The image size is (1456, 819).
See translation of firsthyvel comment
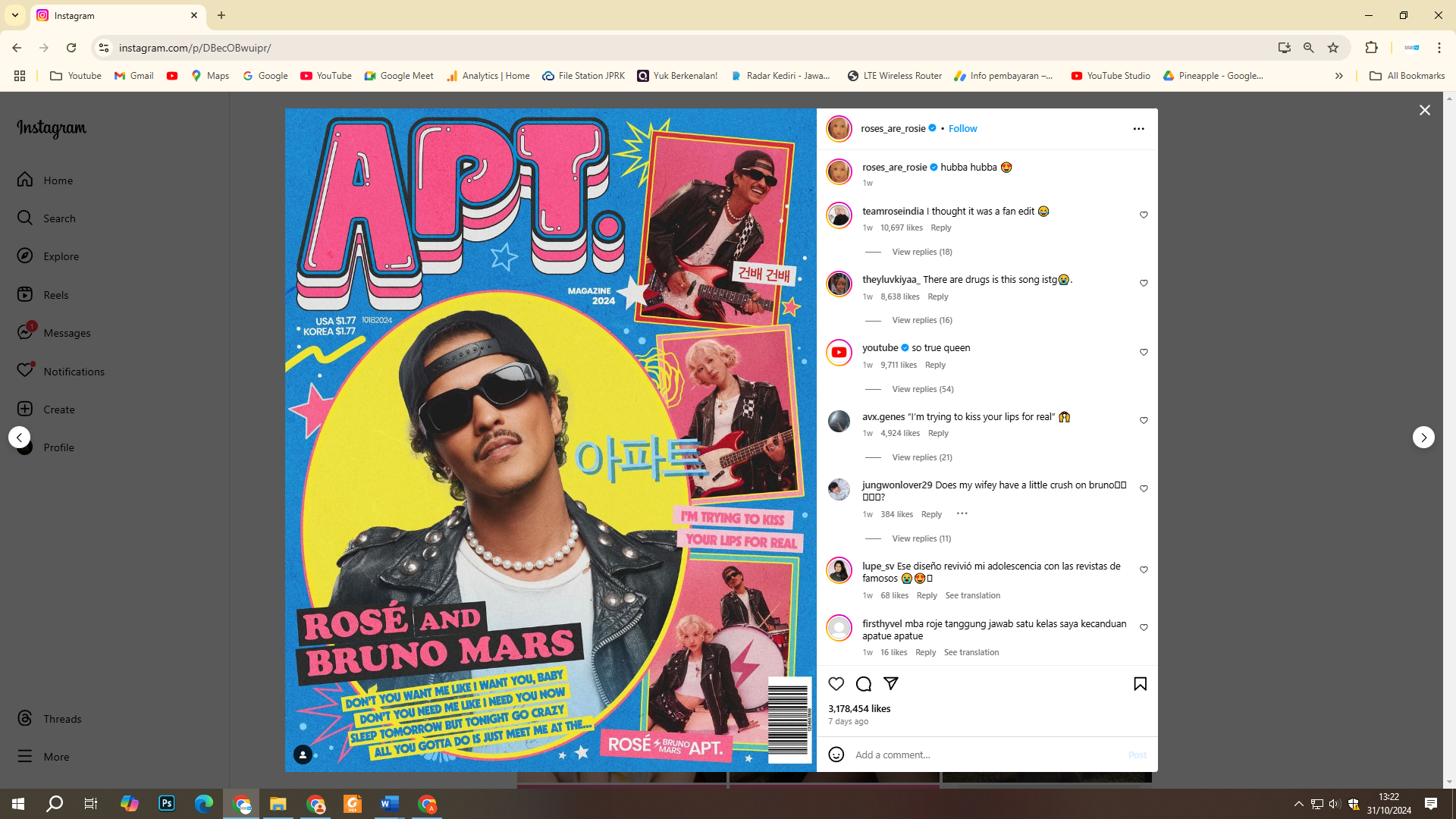[x=971, y=653]
